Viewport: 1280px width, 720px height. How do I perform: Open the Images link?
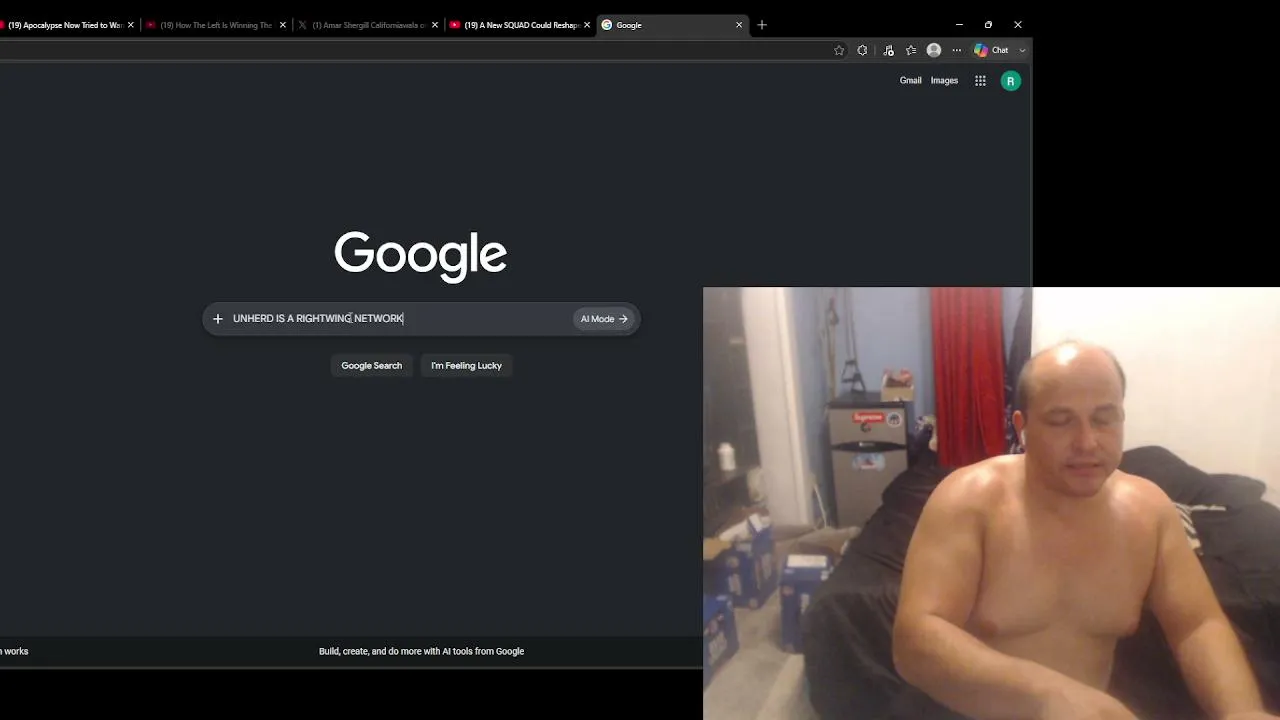[944, 81]
